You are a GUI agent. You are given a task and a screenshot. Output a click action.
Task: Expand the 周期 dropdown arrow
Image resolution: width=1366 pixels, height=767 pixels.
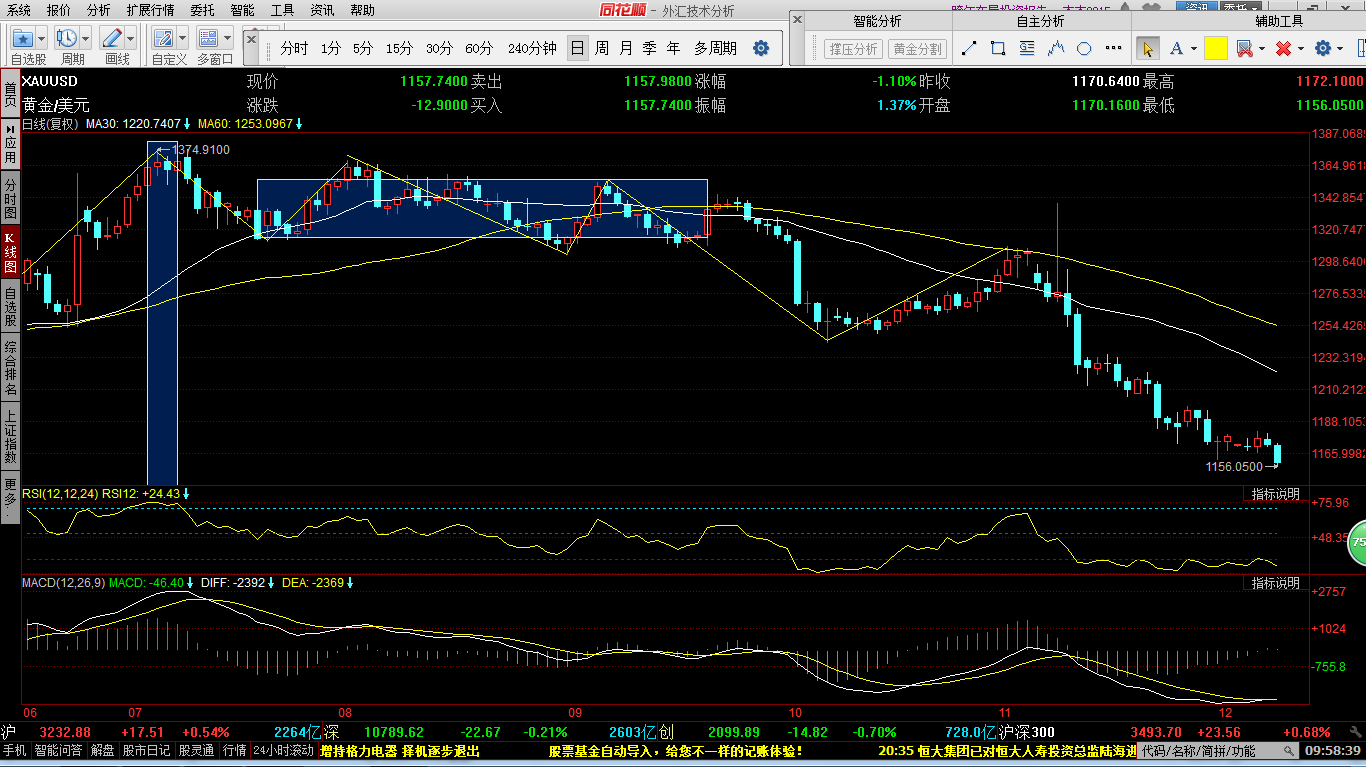pyautogui.click(x=87, y=39)
